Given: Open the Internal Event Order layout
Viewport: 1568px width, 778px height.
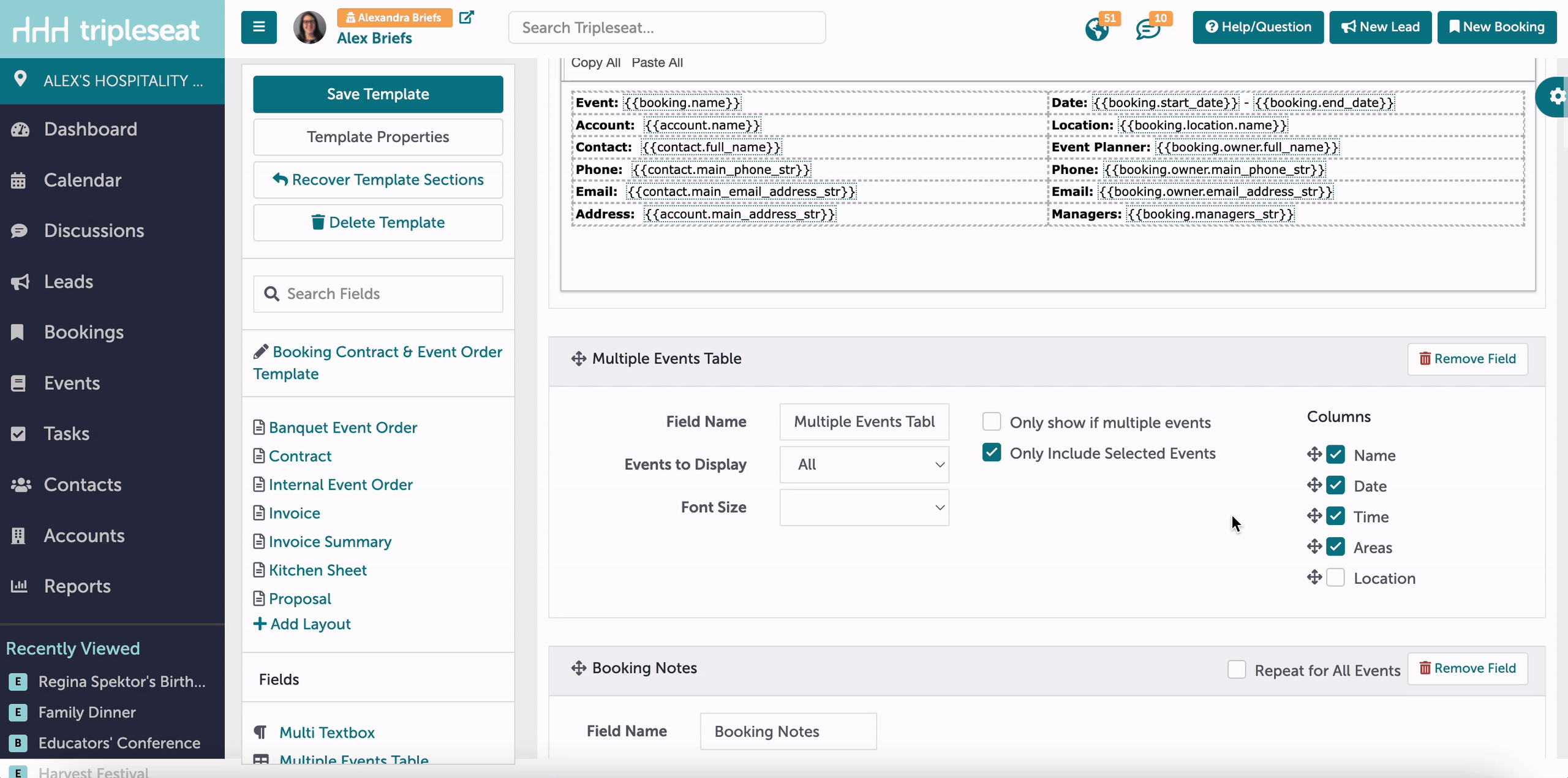Looking at the screenshot, I should (341, 485).
